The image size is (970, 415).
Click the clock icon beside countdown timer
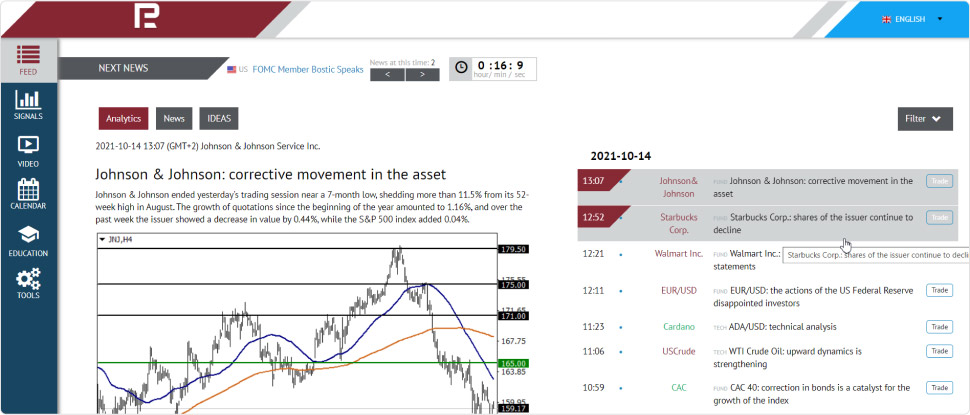[461, 68]
